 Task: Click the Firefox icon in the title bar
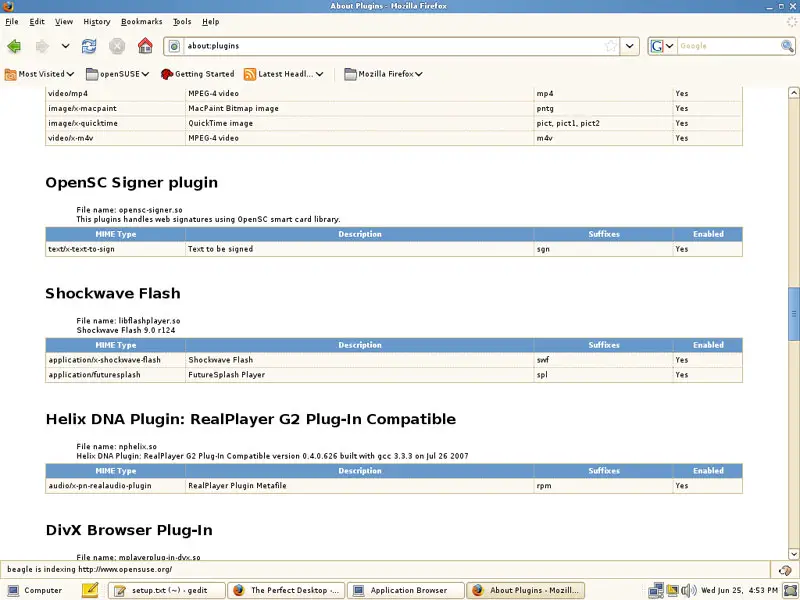pos(7,6)
